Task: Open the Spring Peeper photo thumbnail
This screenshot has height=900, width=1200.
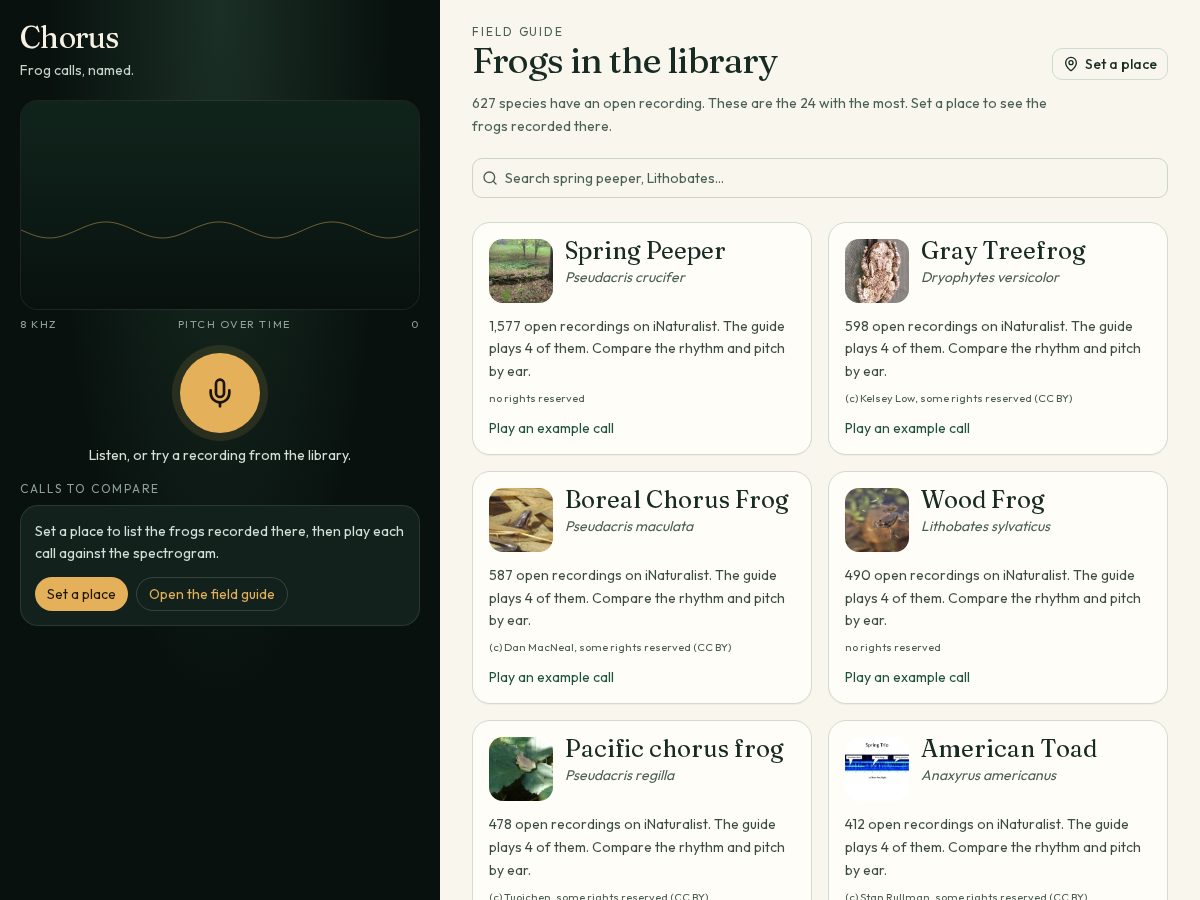Action: tap(521, 271)
